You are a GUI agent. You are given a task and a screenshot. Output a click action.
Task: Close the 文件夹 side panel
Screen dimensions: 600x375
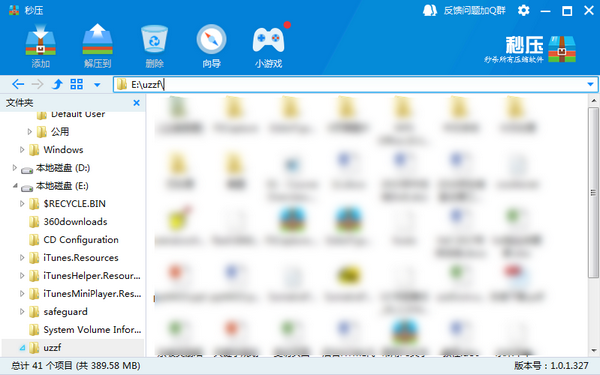[x=136, y=103]
